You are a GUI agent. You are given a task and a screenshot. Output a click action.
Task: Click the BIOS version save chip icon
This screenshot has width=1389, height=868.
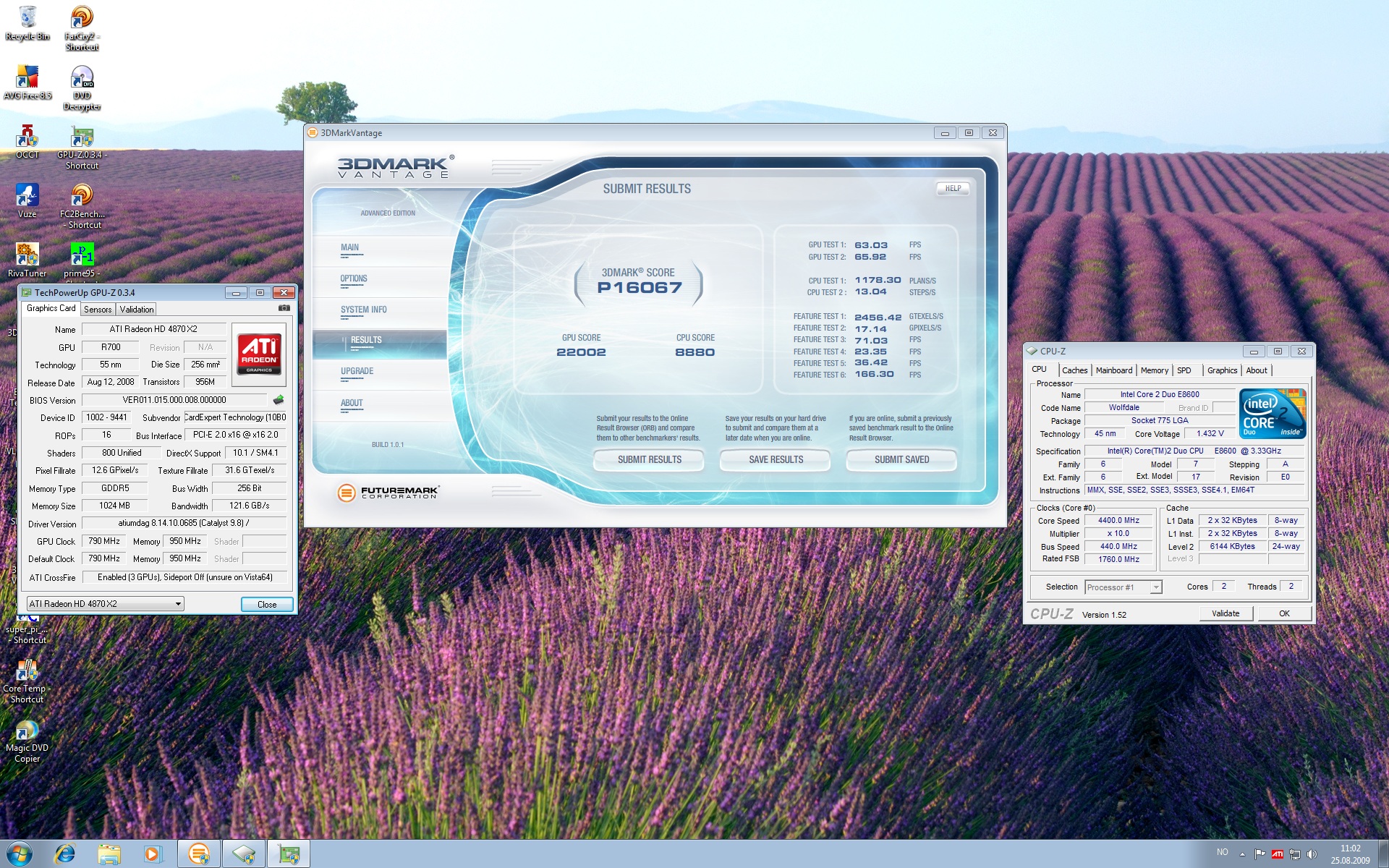(x=279, y=400)
